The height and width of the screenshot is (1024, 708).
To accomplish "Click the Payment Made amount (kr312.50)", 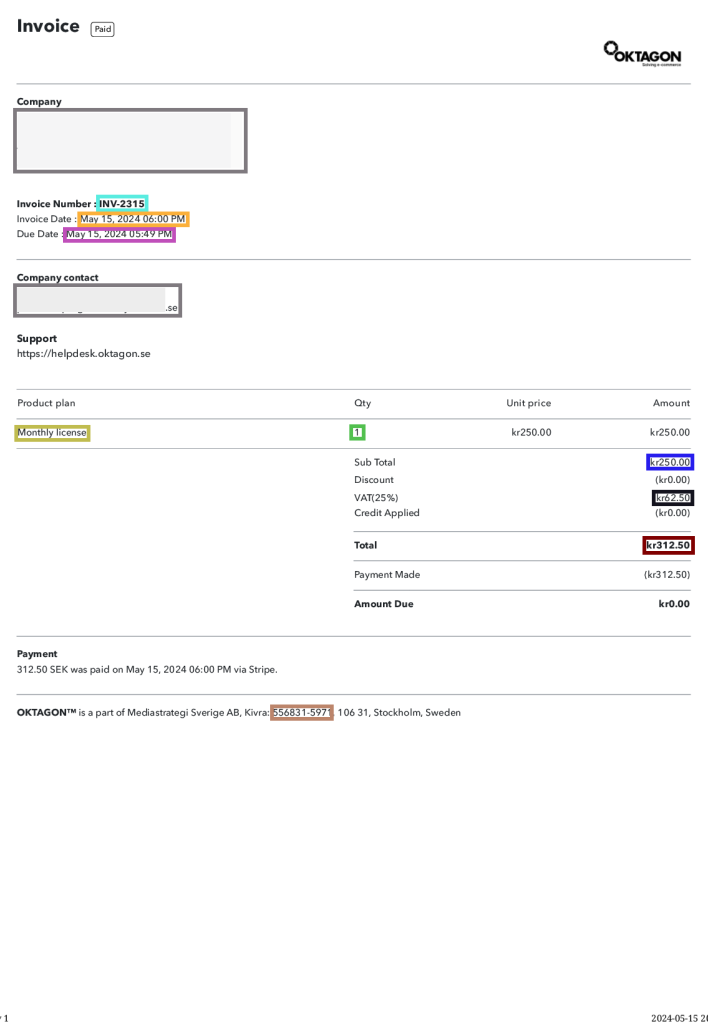I will pyautogui.click(x=666, y=575).
